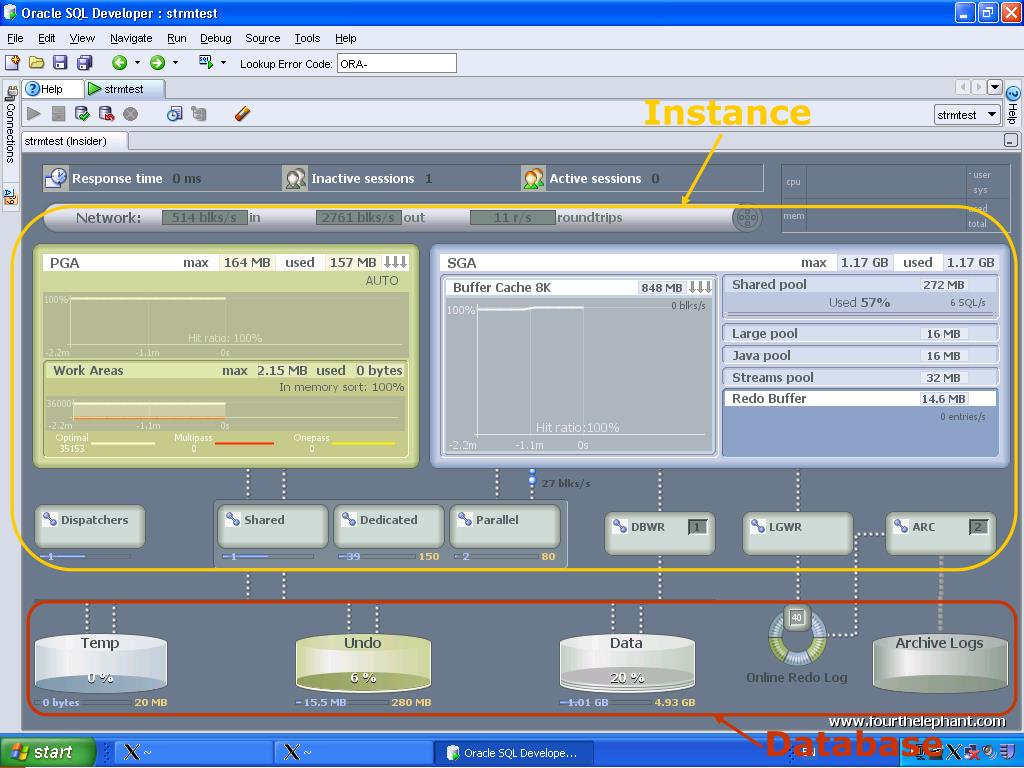Open the View menu

pos(82,38)
